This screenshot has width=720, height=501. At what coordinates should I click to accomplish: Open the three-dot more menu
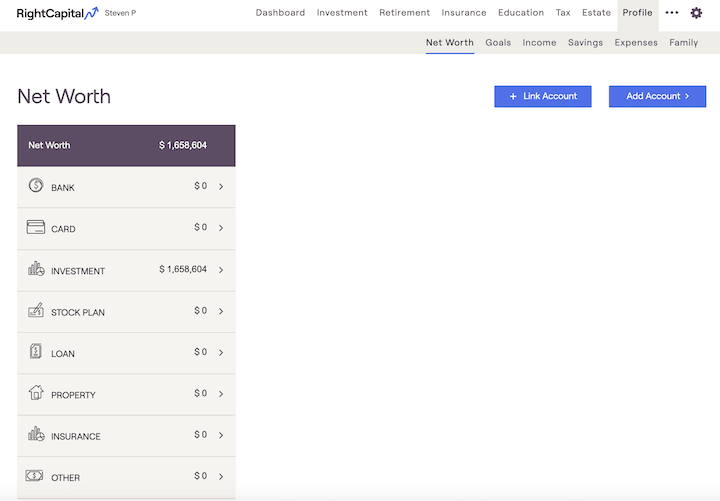(x=671, y=13)
